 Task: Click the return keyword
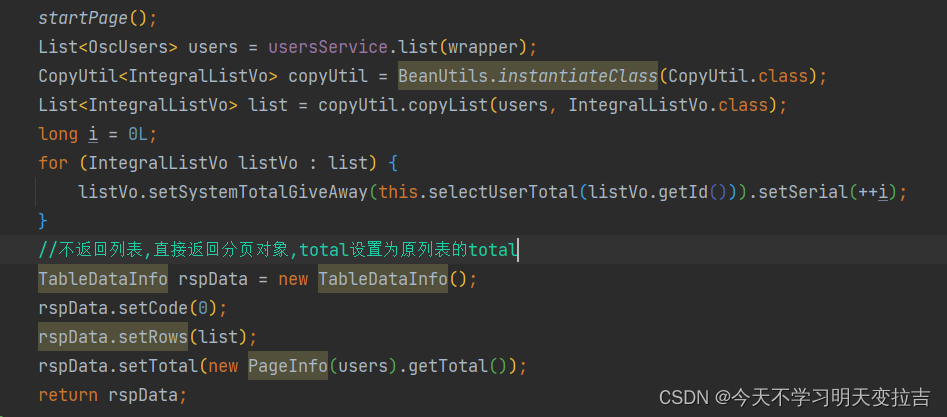coord(68,395)
